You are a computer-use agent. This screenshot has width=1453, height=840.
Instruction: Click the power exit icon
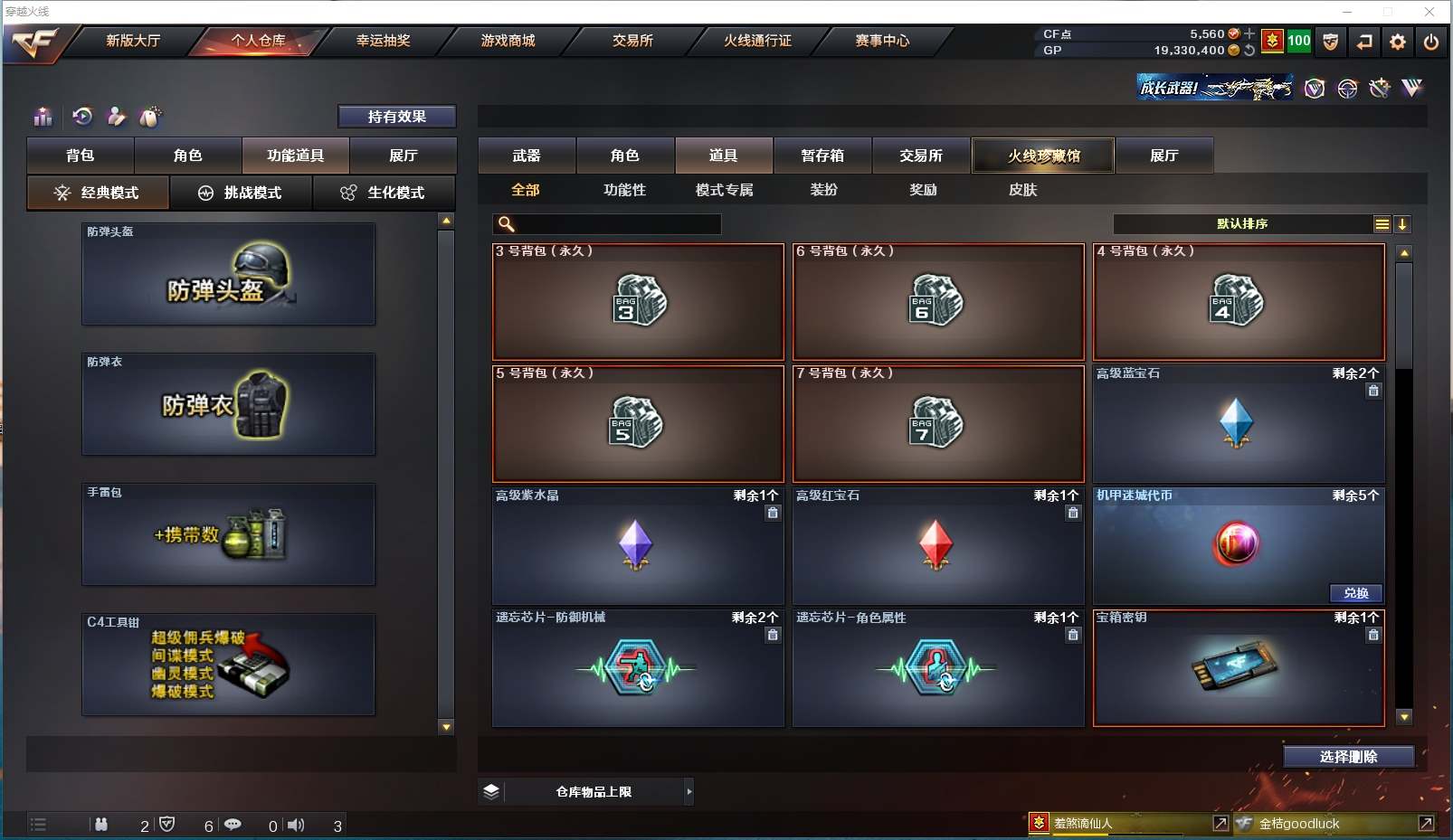[1431, 42]
